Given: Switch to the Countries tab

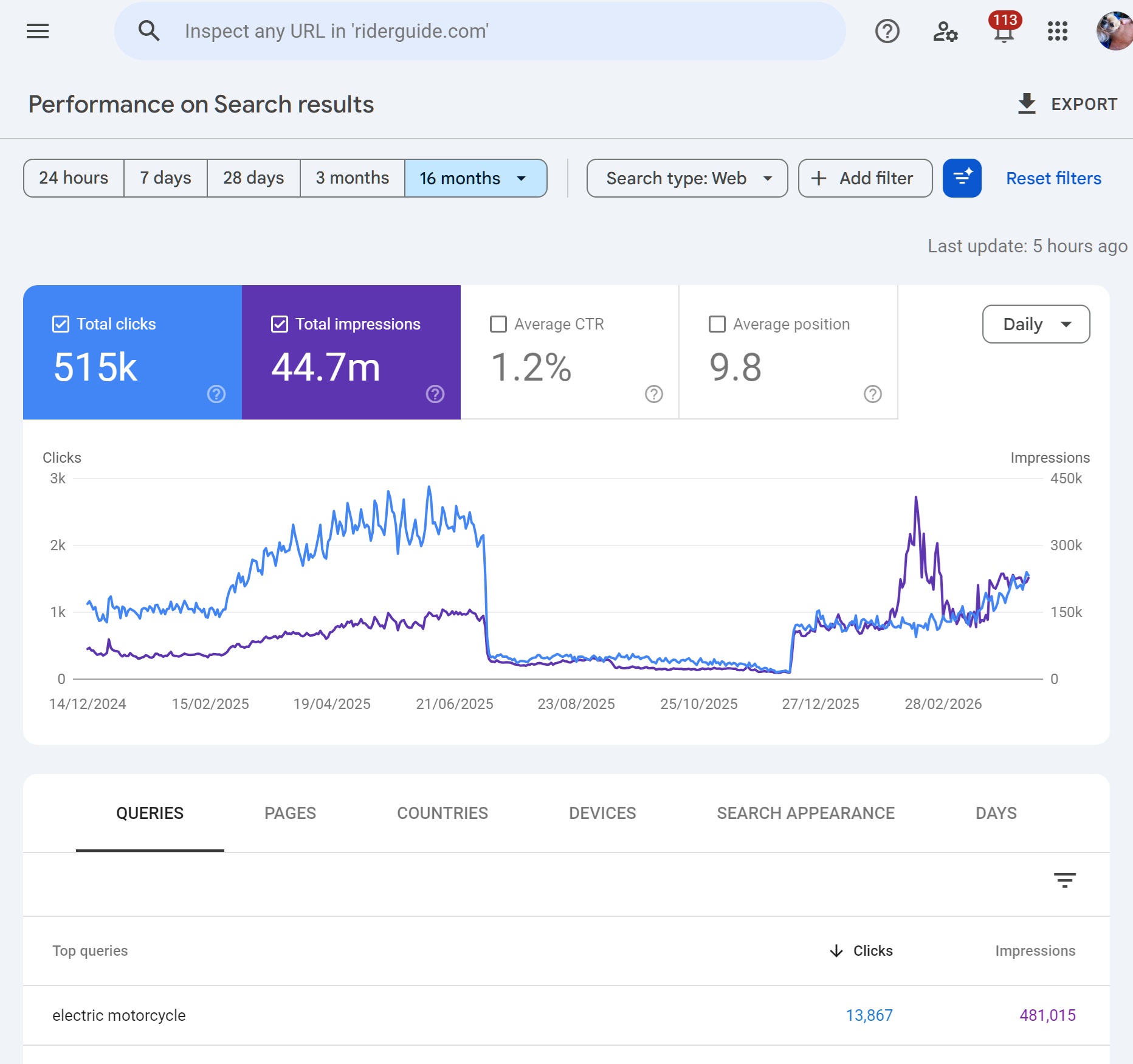Looking at the screenshot, I should point(442,813).
